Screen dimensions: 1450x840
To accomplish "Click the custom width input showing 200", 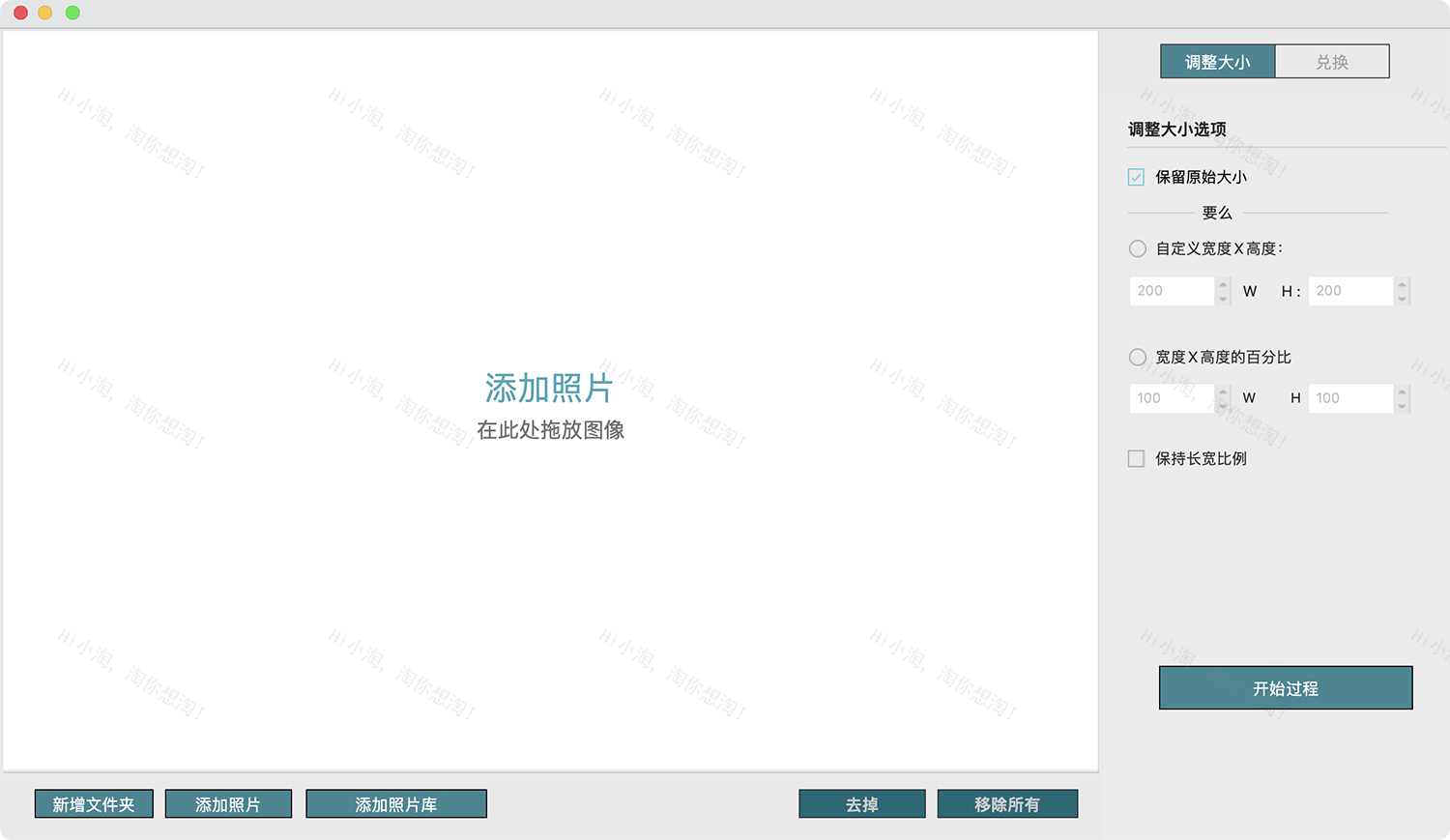I will click(1170, 290).
